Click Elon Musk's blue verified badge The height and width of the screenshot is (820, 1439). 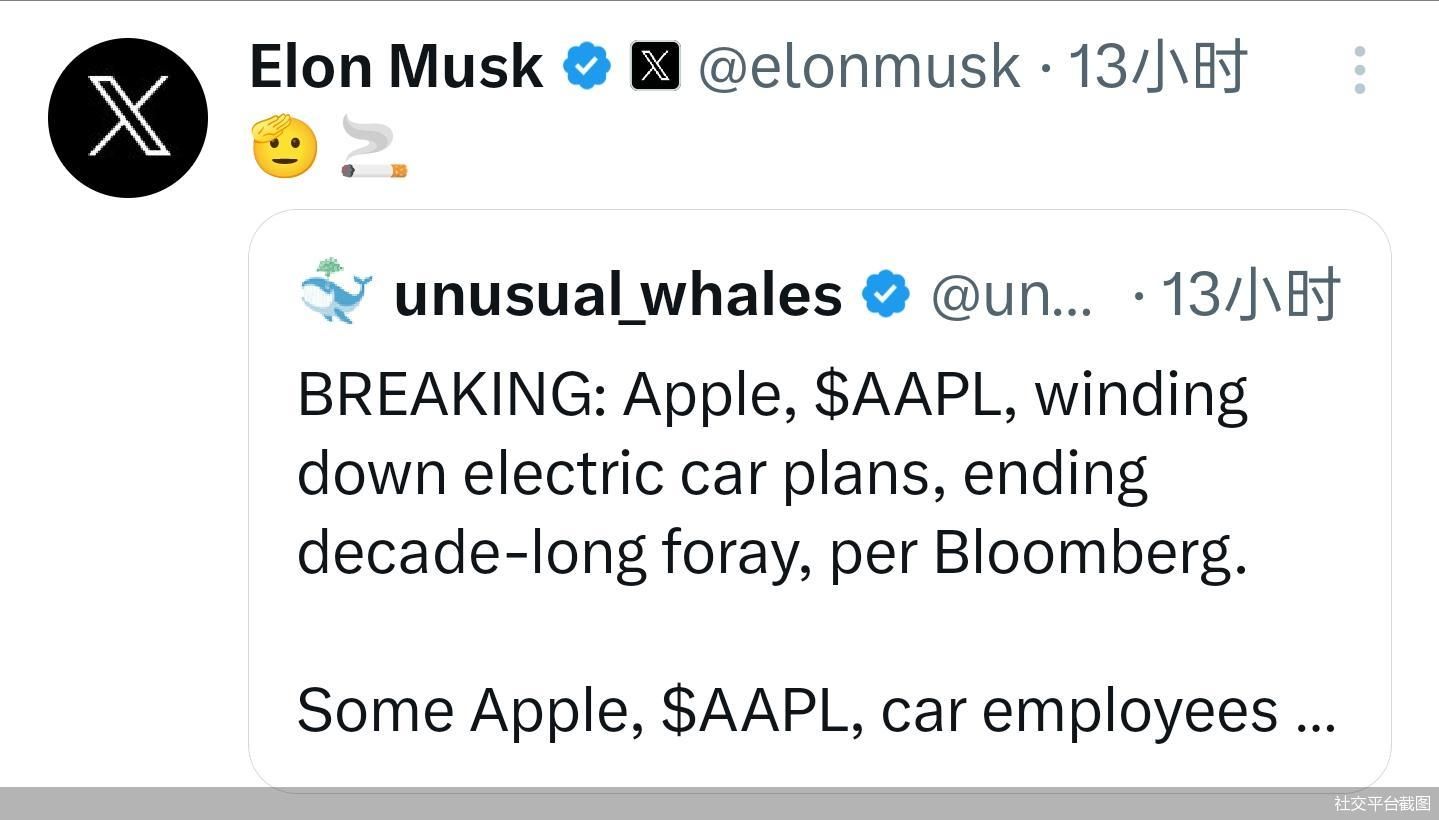[x=587, y=67]
